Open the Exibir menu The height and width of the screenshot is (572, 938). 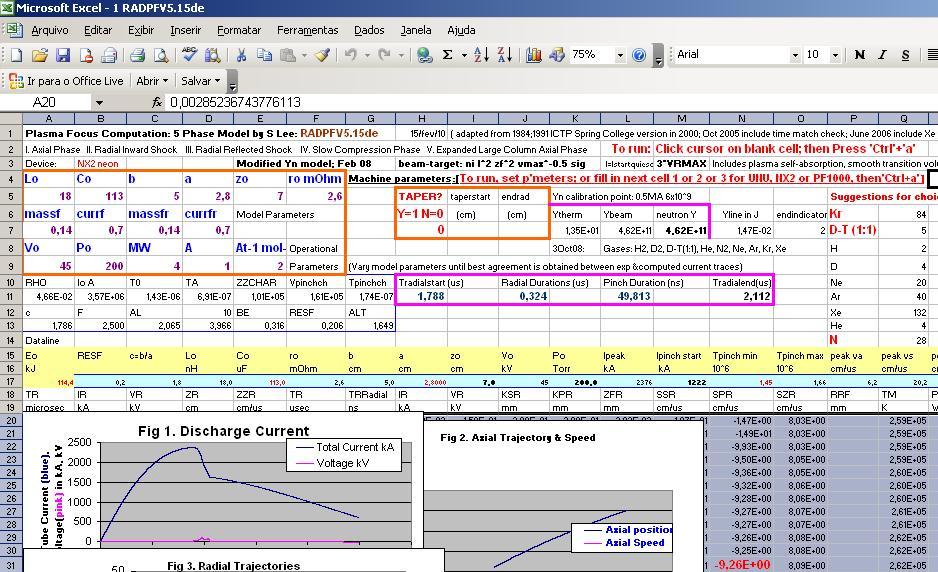[141, 30]
